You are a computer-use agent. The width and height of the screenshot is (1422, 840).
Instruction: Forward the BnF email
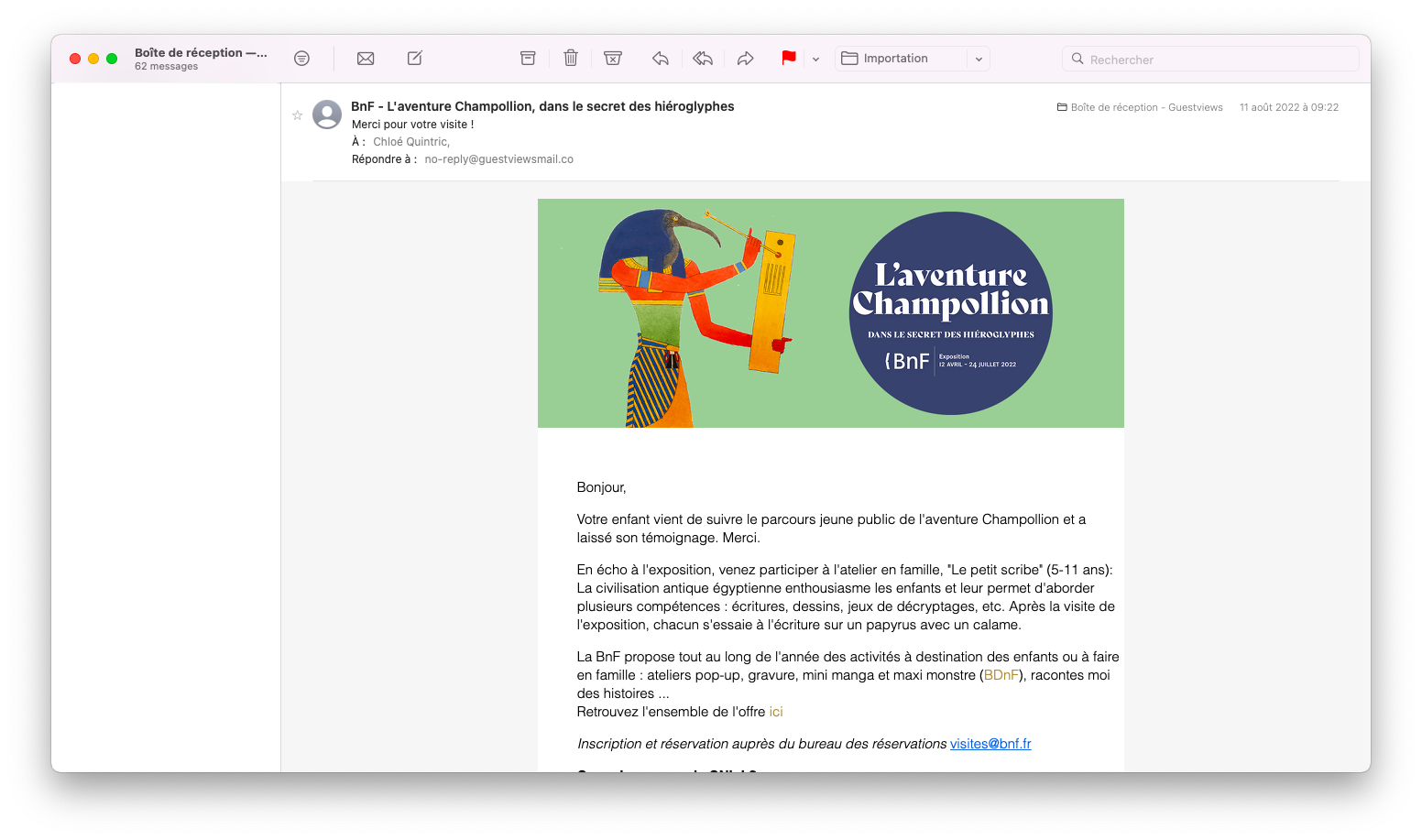tap(746, 59)
